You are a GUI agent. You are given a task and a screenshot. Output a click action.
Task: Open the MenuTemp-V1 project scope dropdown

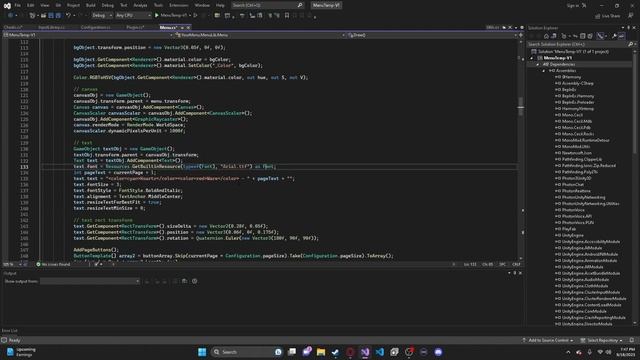(x=88, y=35)
